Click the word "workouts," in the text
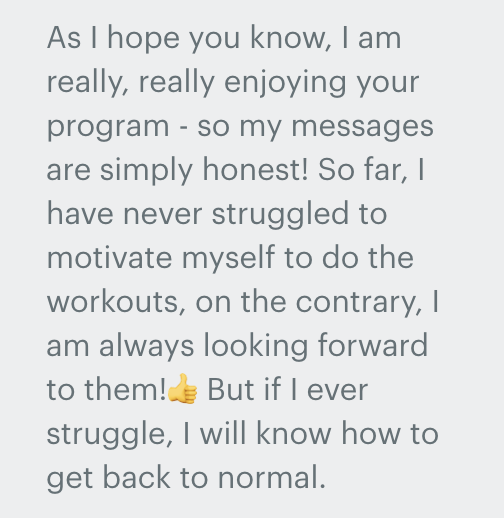504x518 pixels. pyautogui.click(x=116, y=303)
